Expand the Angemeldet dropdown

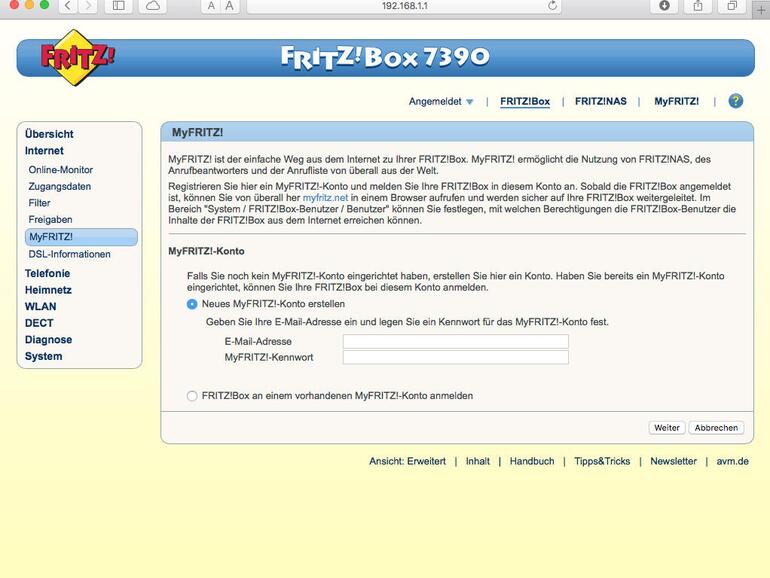pos(441,102)
